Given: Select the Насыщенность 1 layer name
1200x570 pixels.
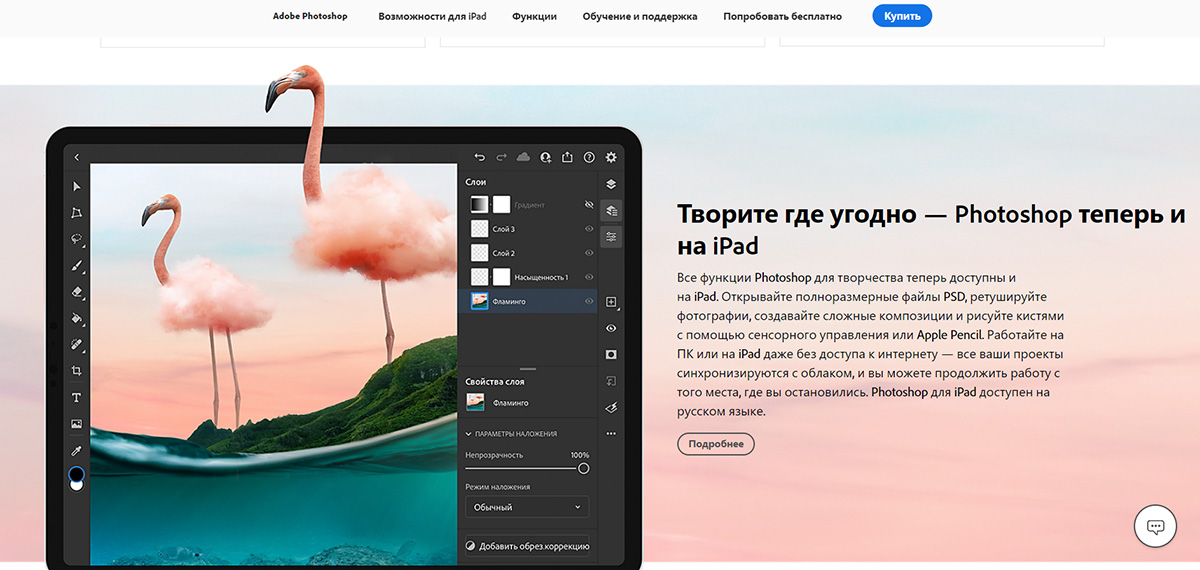Looking at the screenshot, I should (x=541, y=277).
